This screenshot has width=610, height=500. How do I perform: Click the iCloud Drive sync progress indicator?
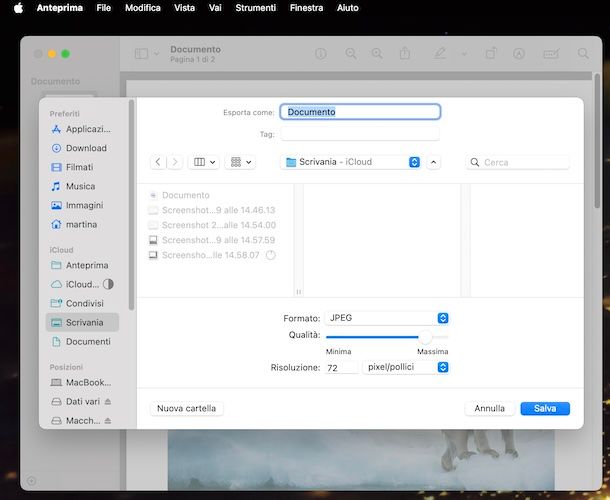[108, 284]
